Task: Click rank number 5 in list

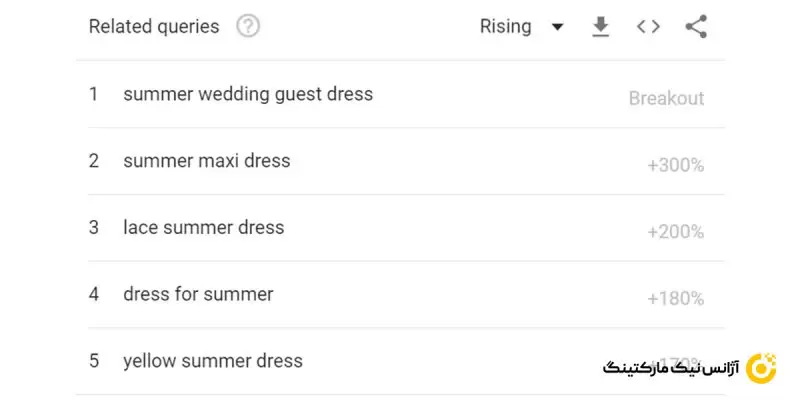Action: (x=94, y=361)
